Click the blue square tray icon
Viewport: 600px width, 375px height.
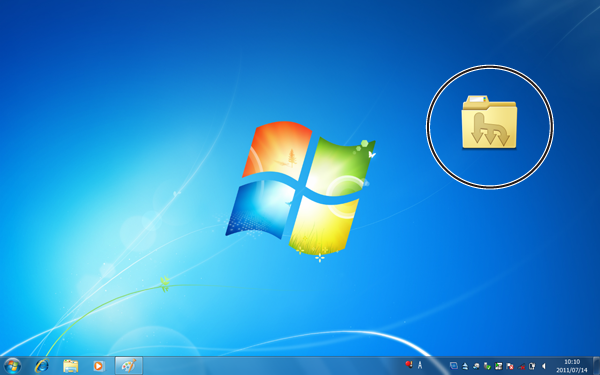pyautogui.click(x=454, y=366)
